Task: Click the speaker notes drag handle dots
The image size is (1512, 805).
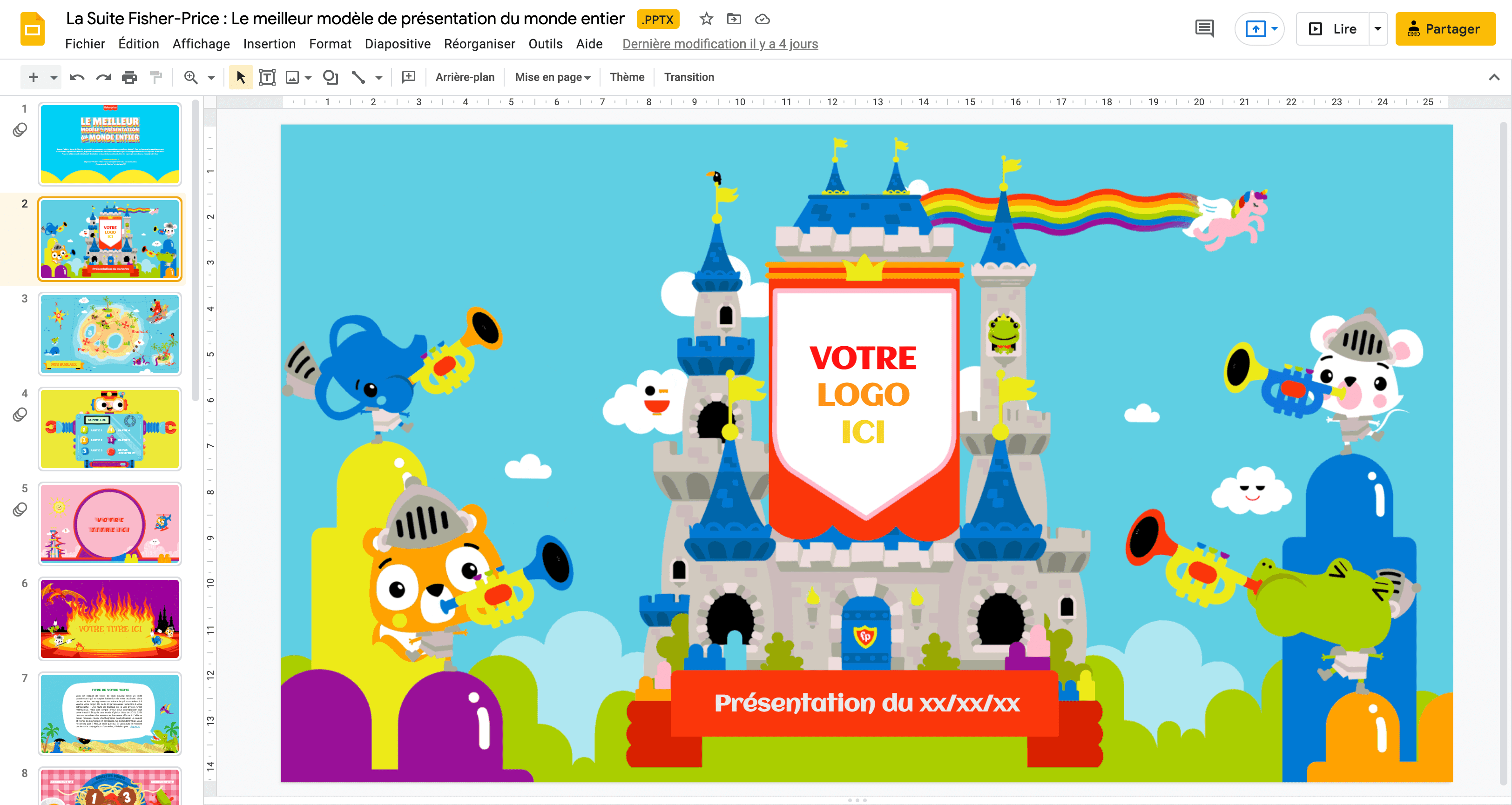Action: [x=857, y=800]
